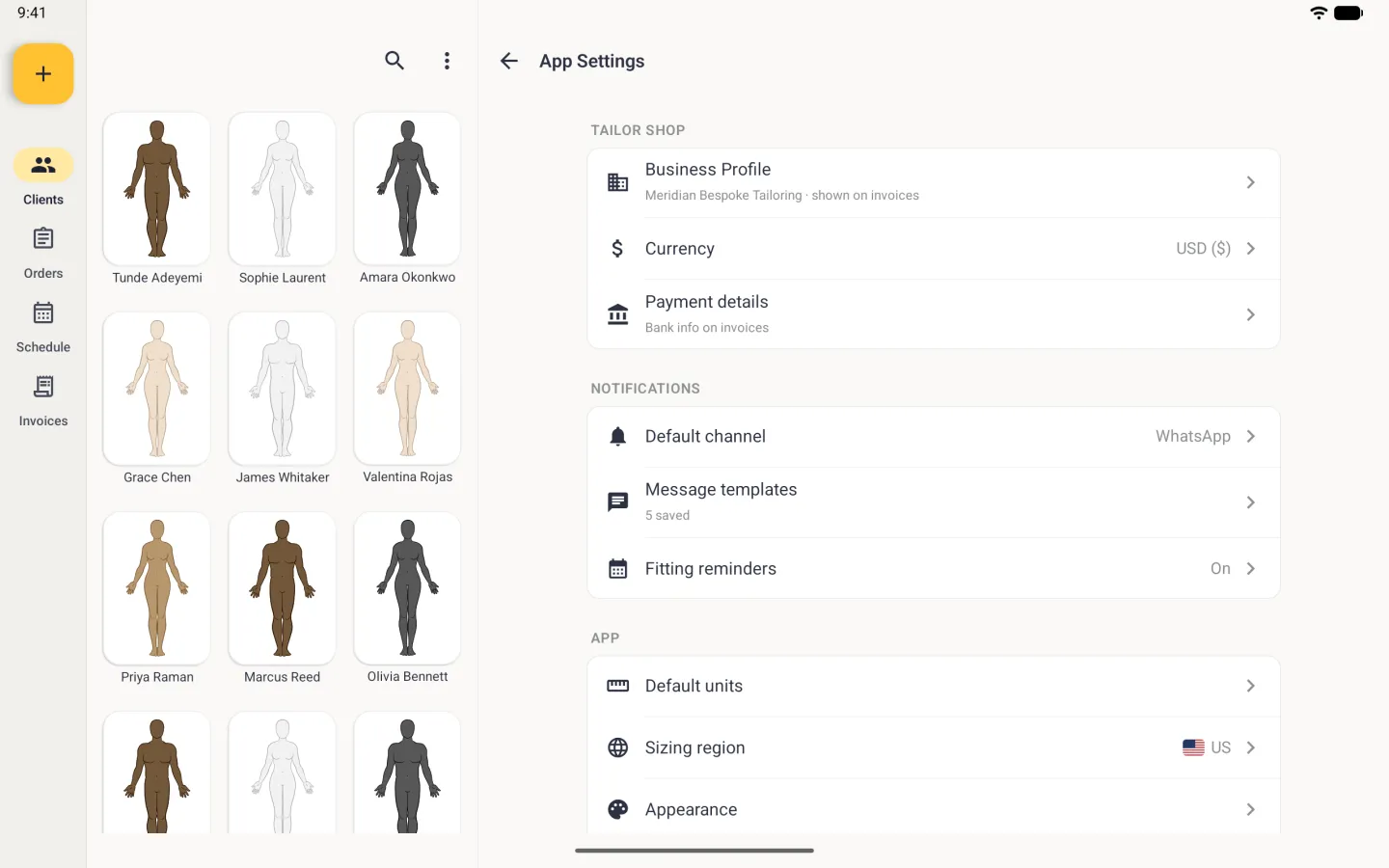The height and width of the screenshot is (868, 1389).
Task: Switch to the Clients tab
Action: (43, 177)
